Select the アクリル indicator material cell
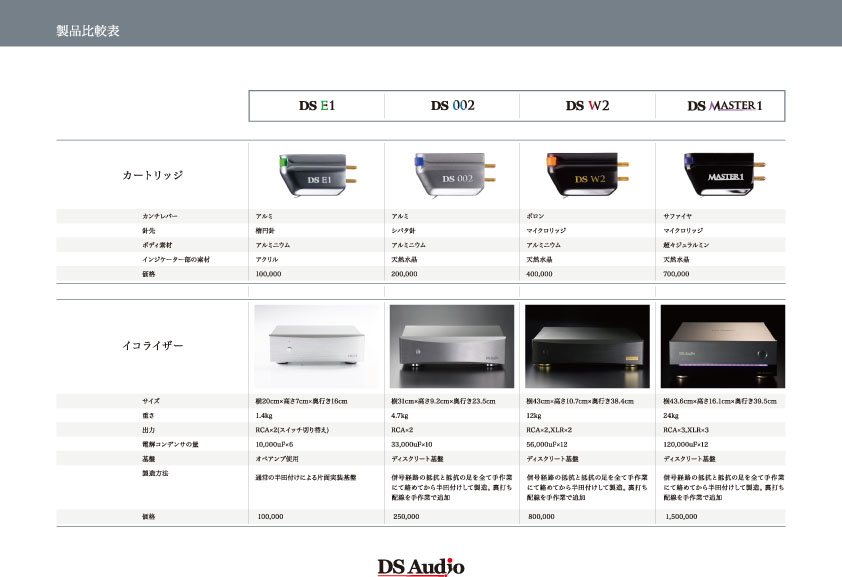This screenshot has width=842, height=577. click(x=267, y=260)
